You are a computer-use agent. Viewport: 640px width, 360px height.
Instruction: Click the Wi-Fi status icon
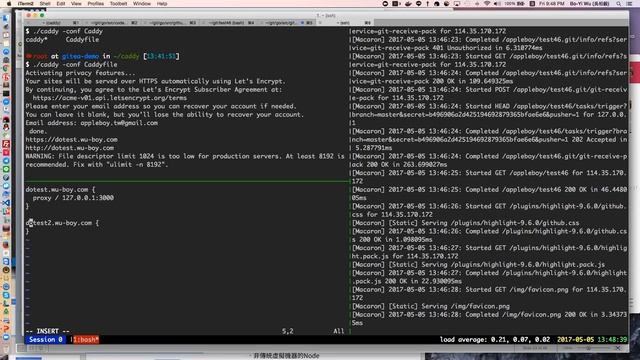(x=487, y=4)
